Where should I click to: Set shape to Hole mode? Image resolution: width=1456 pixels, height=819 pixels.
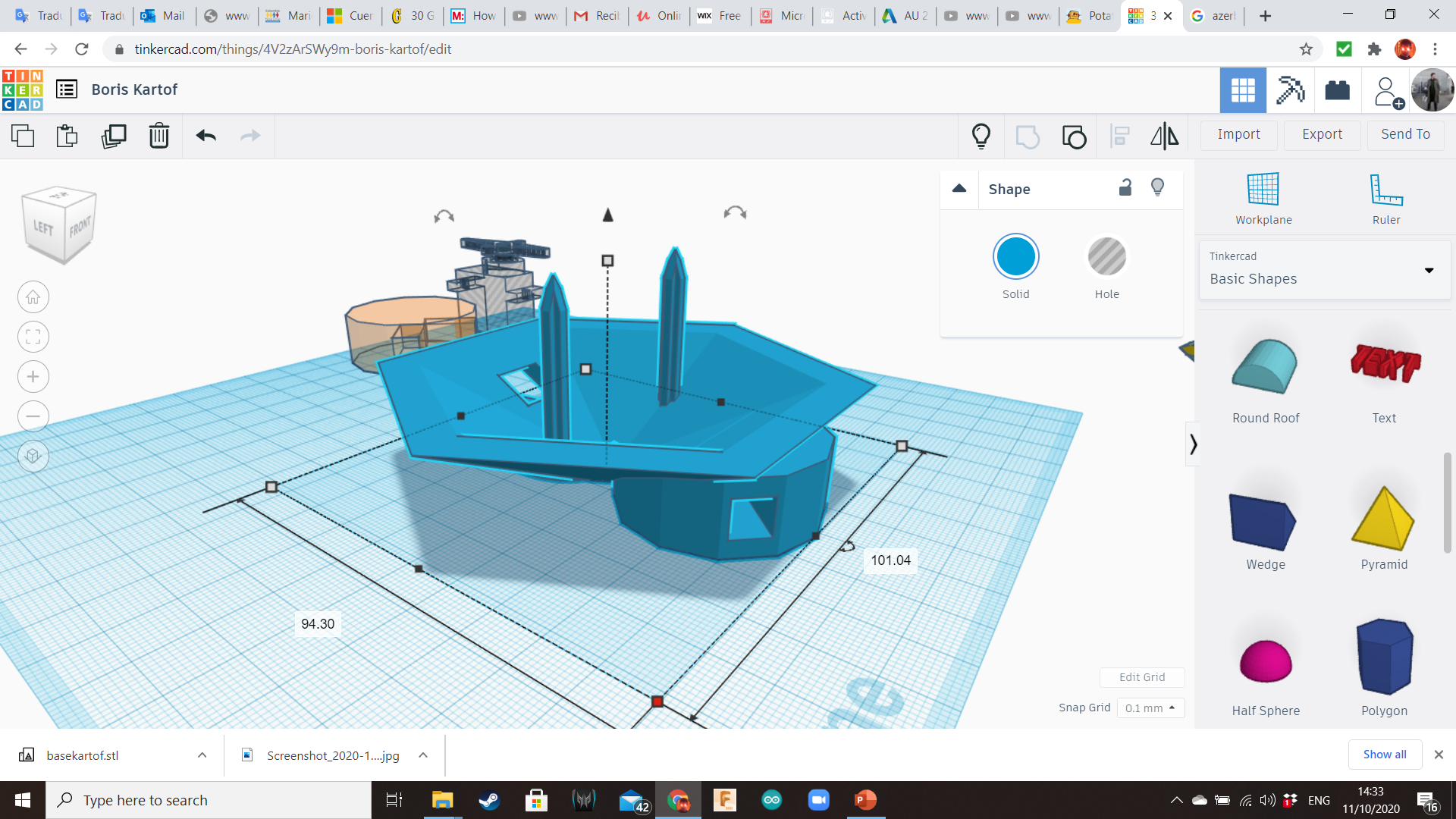click(x=1106, y=257)
